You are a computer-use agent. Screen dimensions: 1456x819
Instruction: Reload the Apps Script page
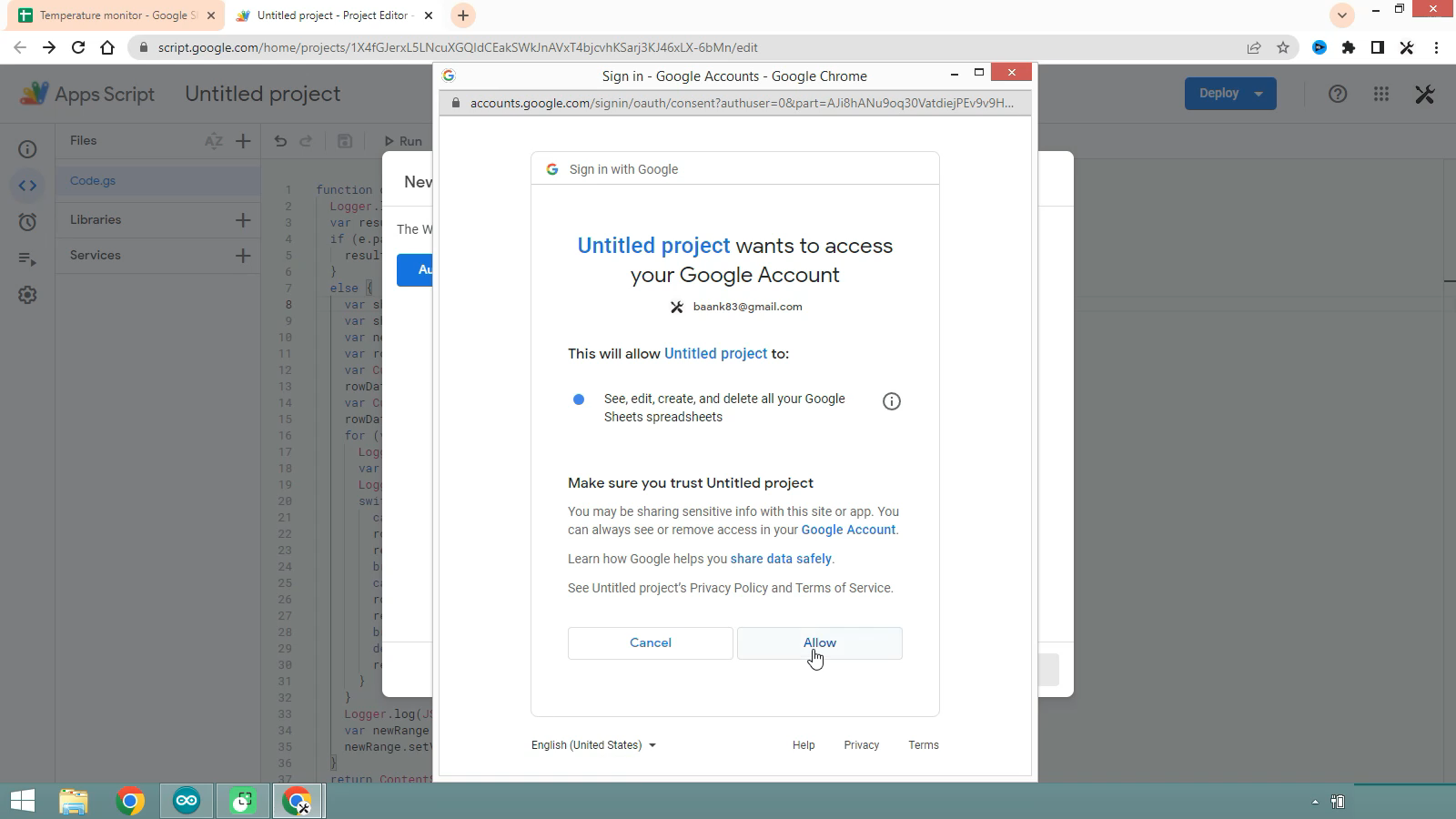point(78,48)
